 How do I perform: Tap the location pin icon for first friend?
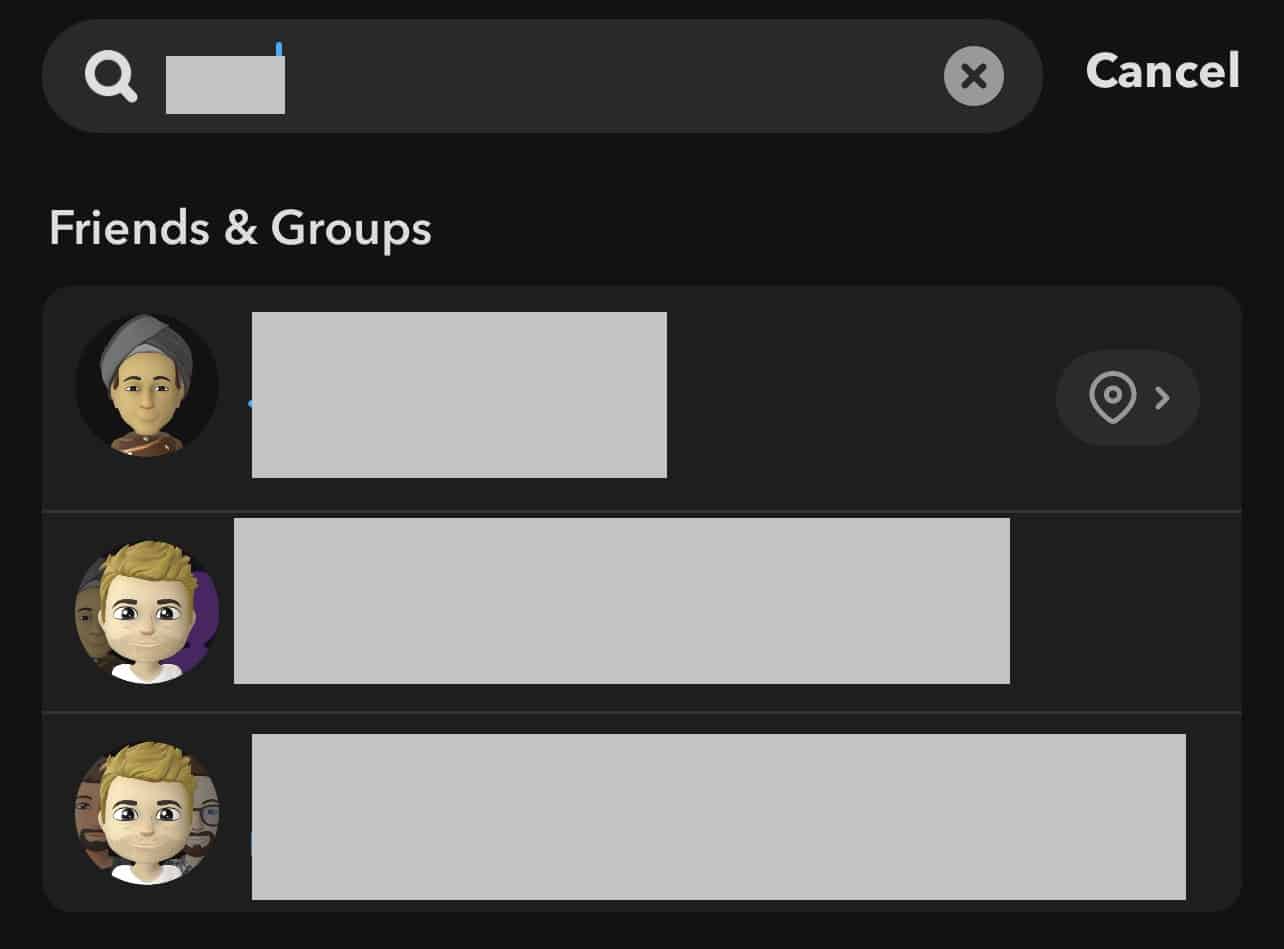tap(1112, 398)
